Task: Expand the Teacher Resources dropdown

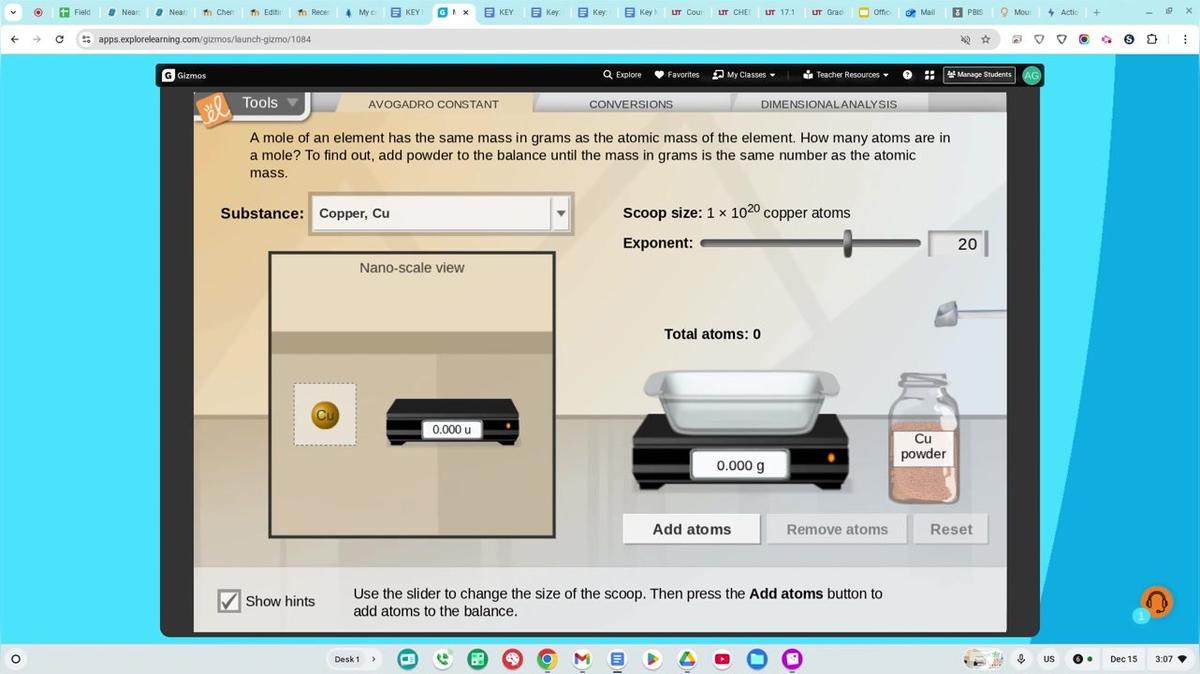Action: (x=845, y=74)
